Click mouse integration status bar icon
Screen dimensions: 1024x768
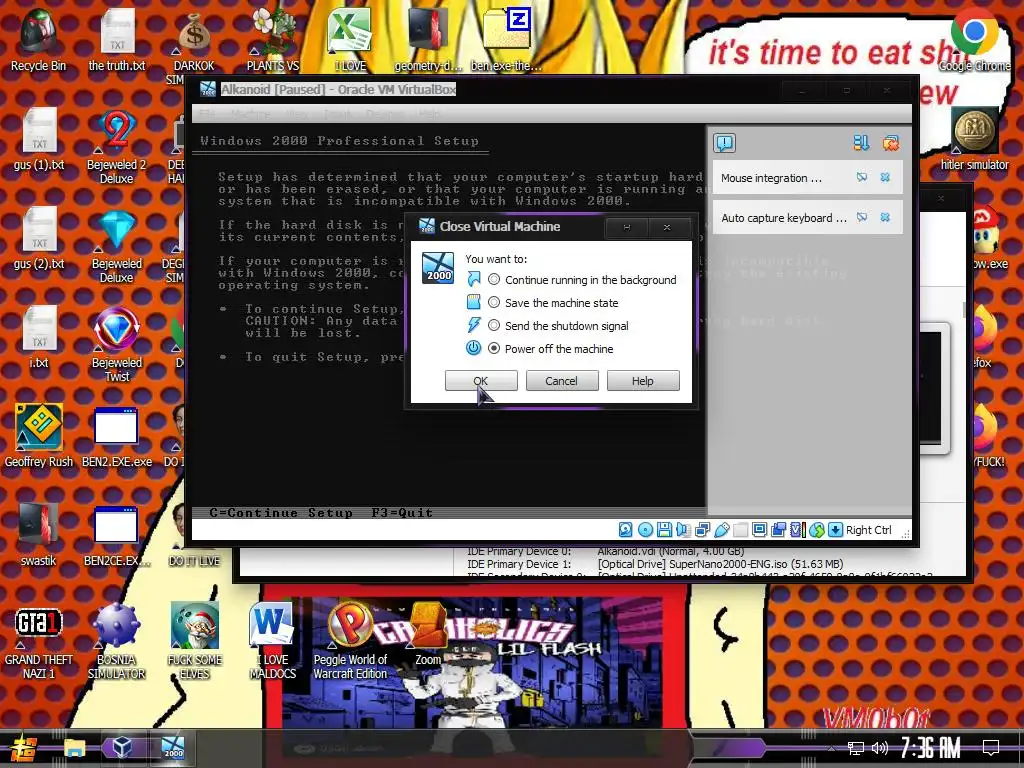click(x=816, y=530)
